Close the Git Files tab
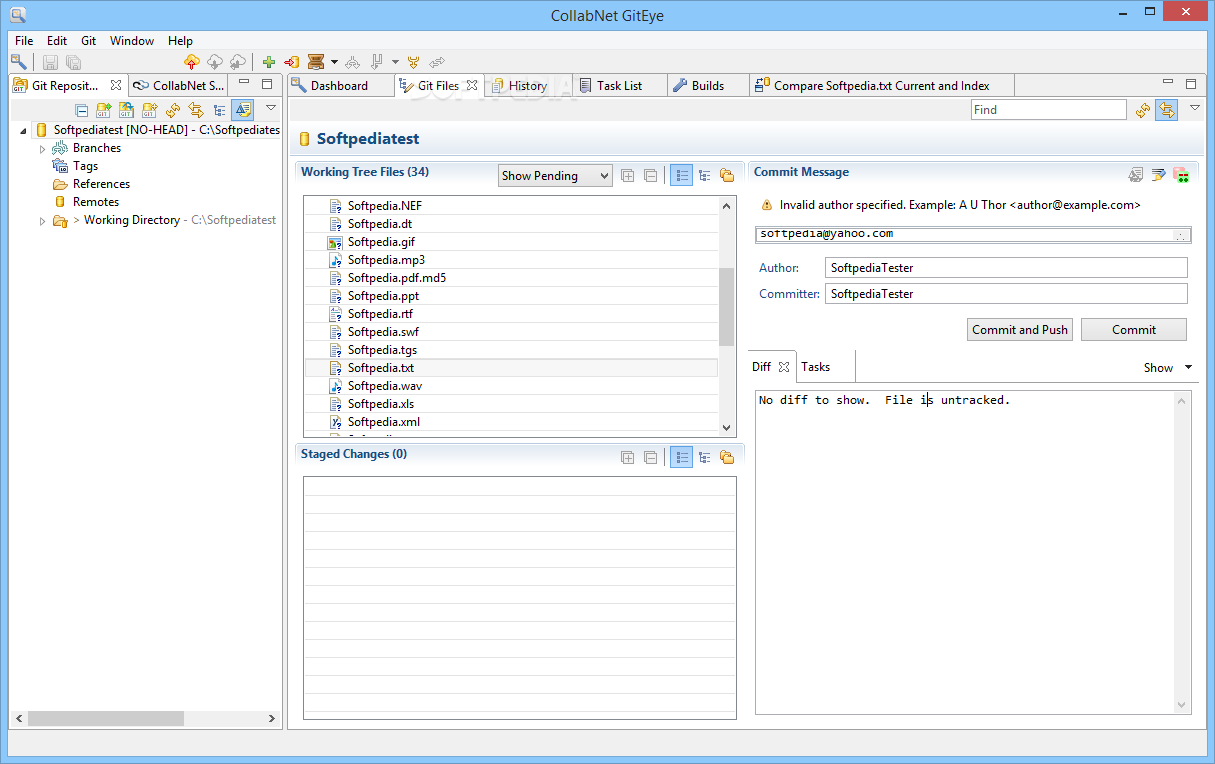 [472, 86]
